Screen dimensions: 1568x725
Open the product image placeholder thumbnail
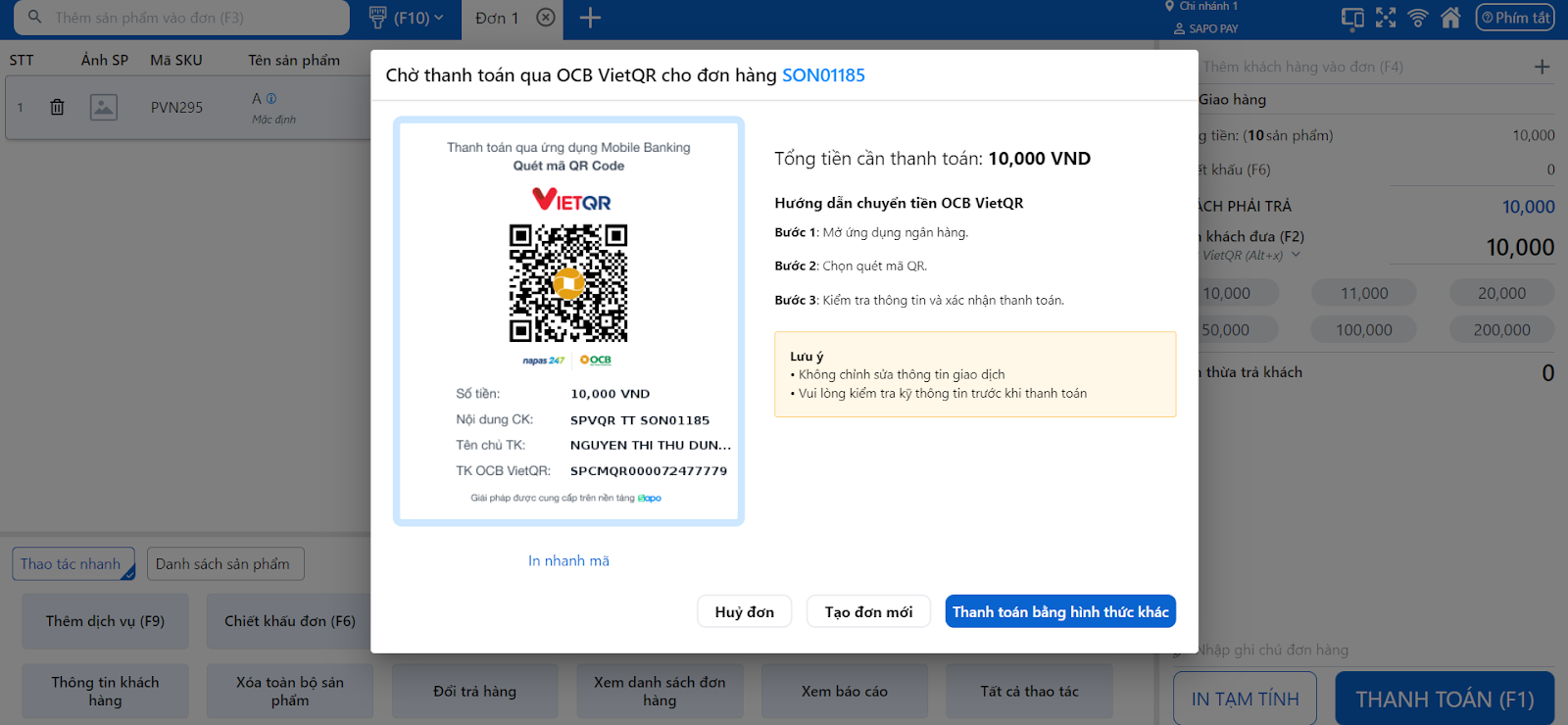[104, 108]
